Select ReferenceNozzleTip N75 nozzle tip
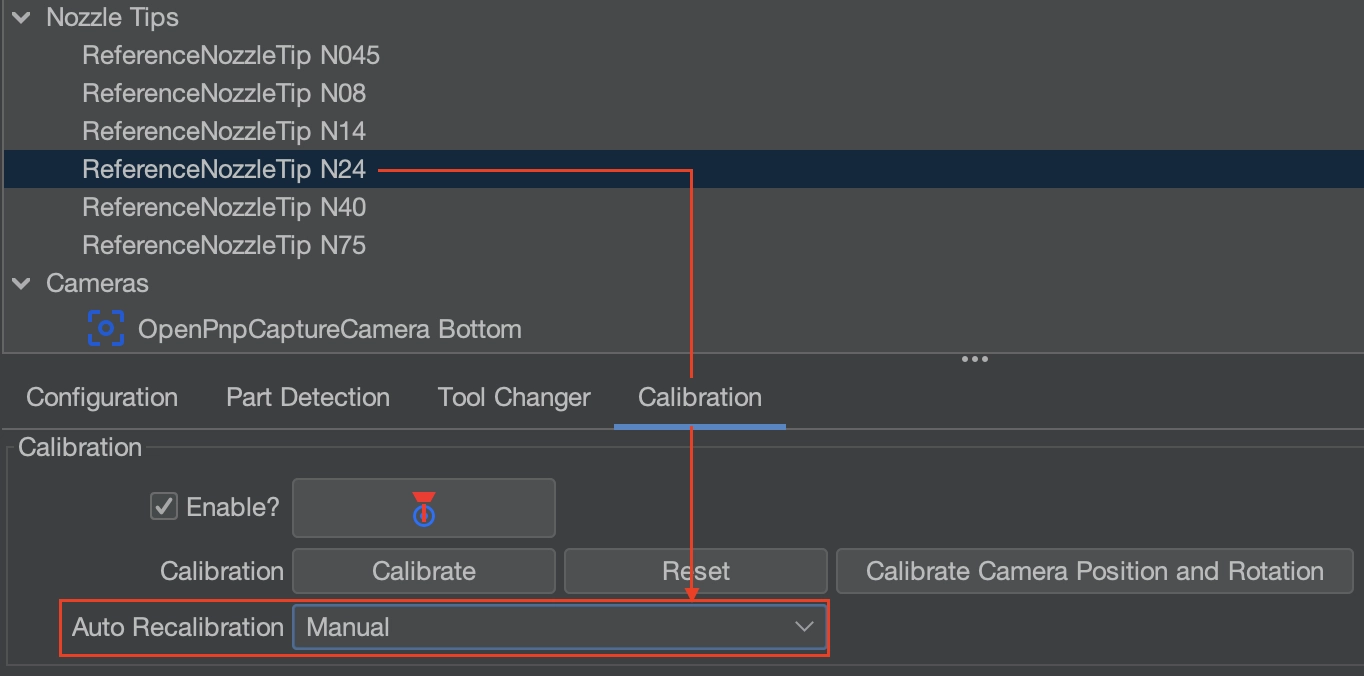Viewport: 1364px width, 676px height. coord(224,246)
